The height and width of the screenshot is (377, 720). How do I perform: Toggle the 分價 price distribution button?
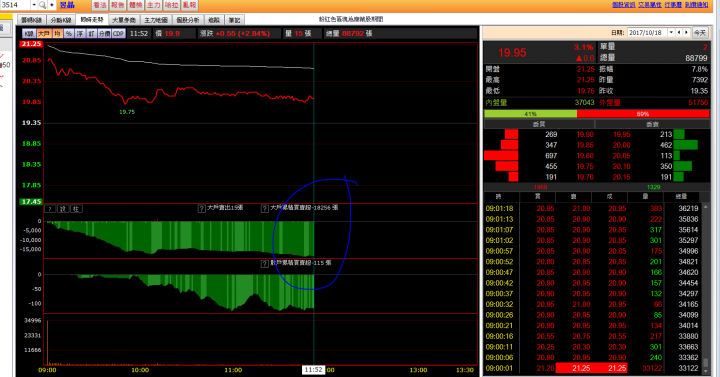point(104,34)
